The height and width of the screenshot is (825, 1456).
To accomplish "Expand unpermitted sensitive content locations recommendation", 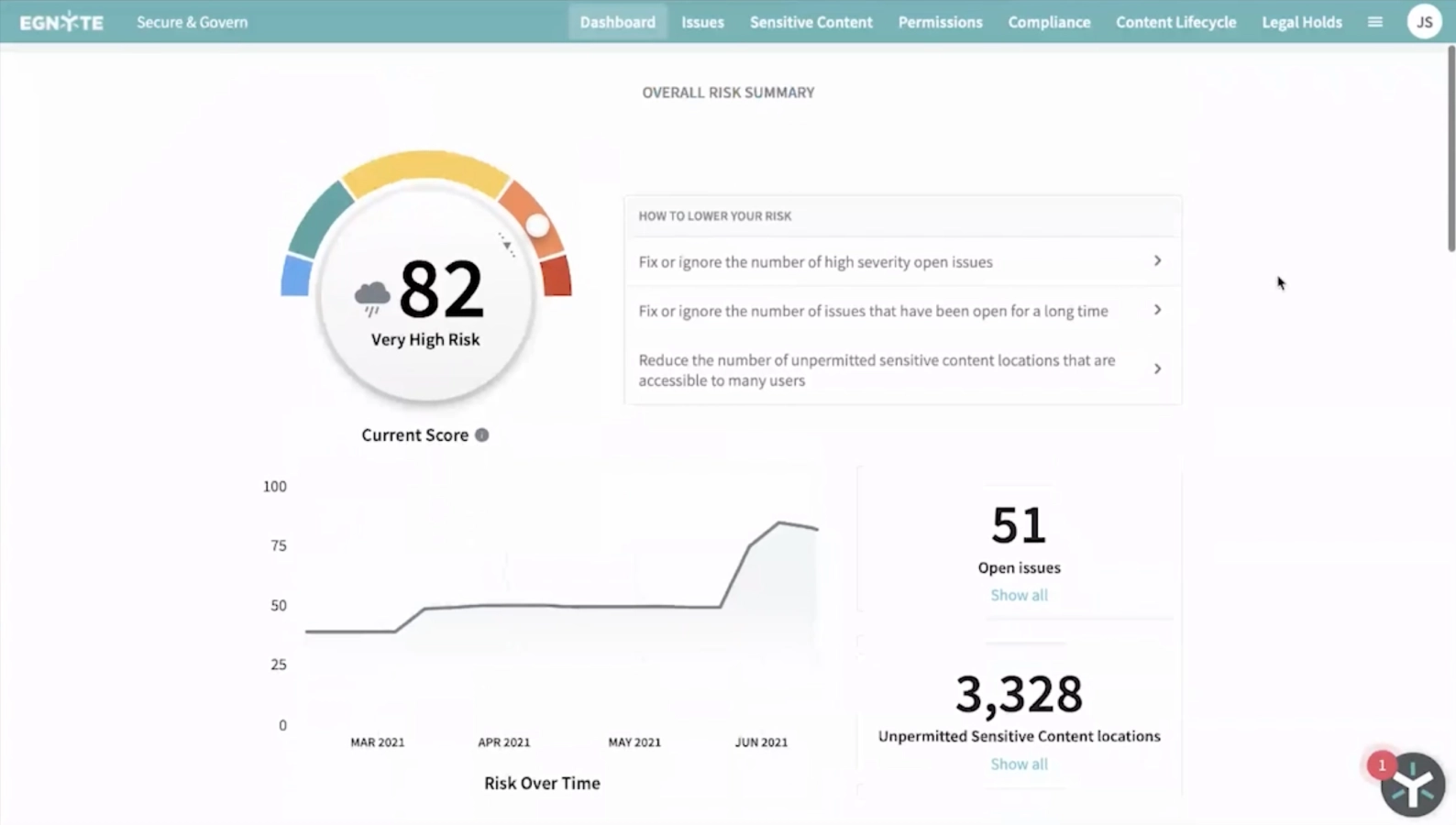I will click(x=1157, y=369).
